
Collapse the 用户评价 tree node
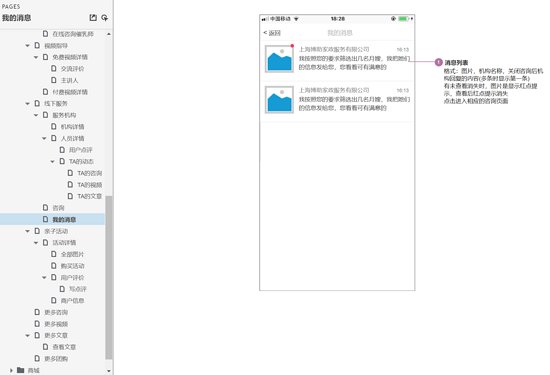tap(44, 277)
